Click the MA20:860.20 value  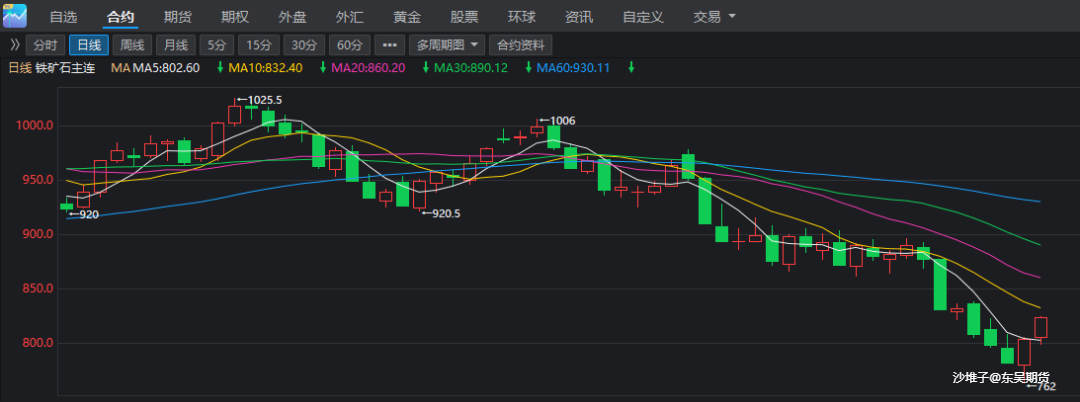click(x=368, y=67)
